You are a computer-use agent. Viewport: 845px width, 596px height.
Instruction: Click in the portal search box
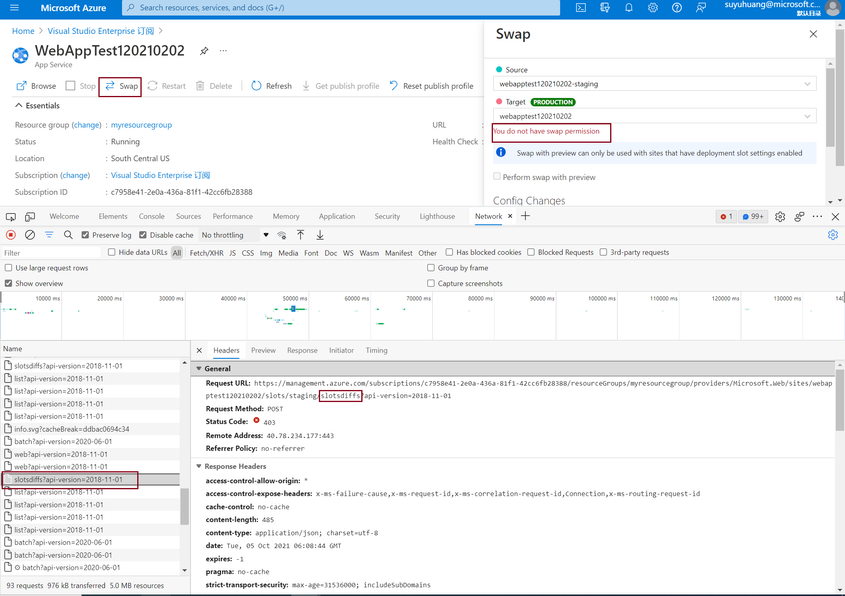342,8
